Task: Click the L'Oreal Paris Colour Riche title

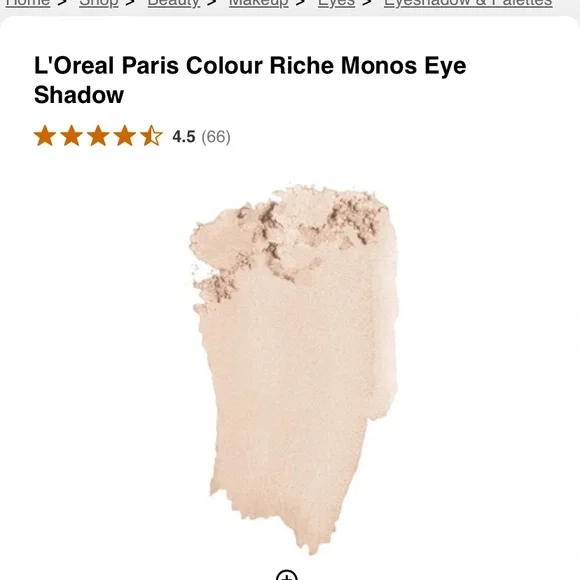Action: click(250, 80)
